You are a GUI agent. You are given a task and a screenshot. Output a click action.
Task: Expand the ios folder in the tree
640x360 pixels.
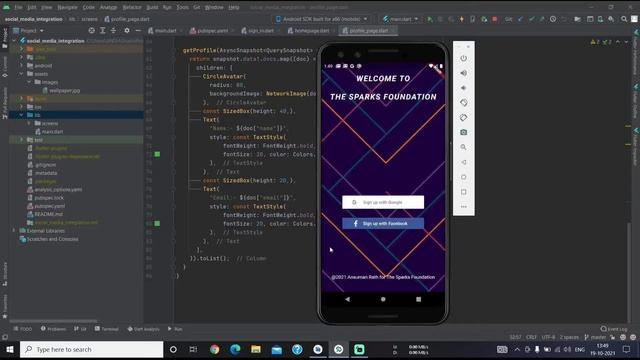coord(22,107)
